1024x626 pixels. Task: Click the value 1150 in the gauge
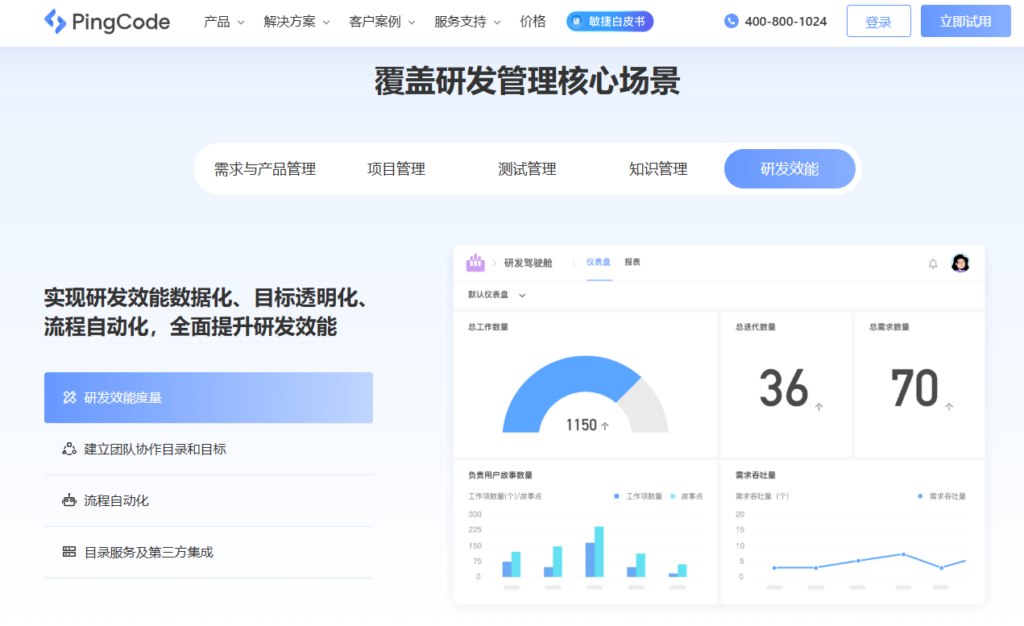pos(581,425)
